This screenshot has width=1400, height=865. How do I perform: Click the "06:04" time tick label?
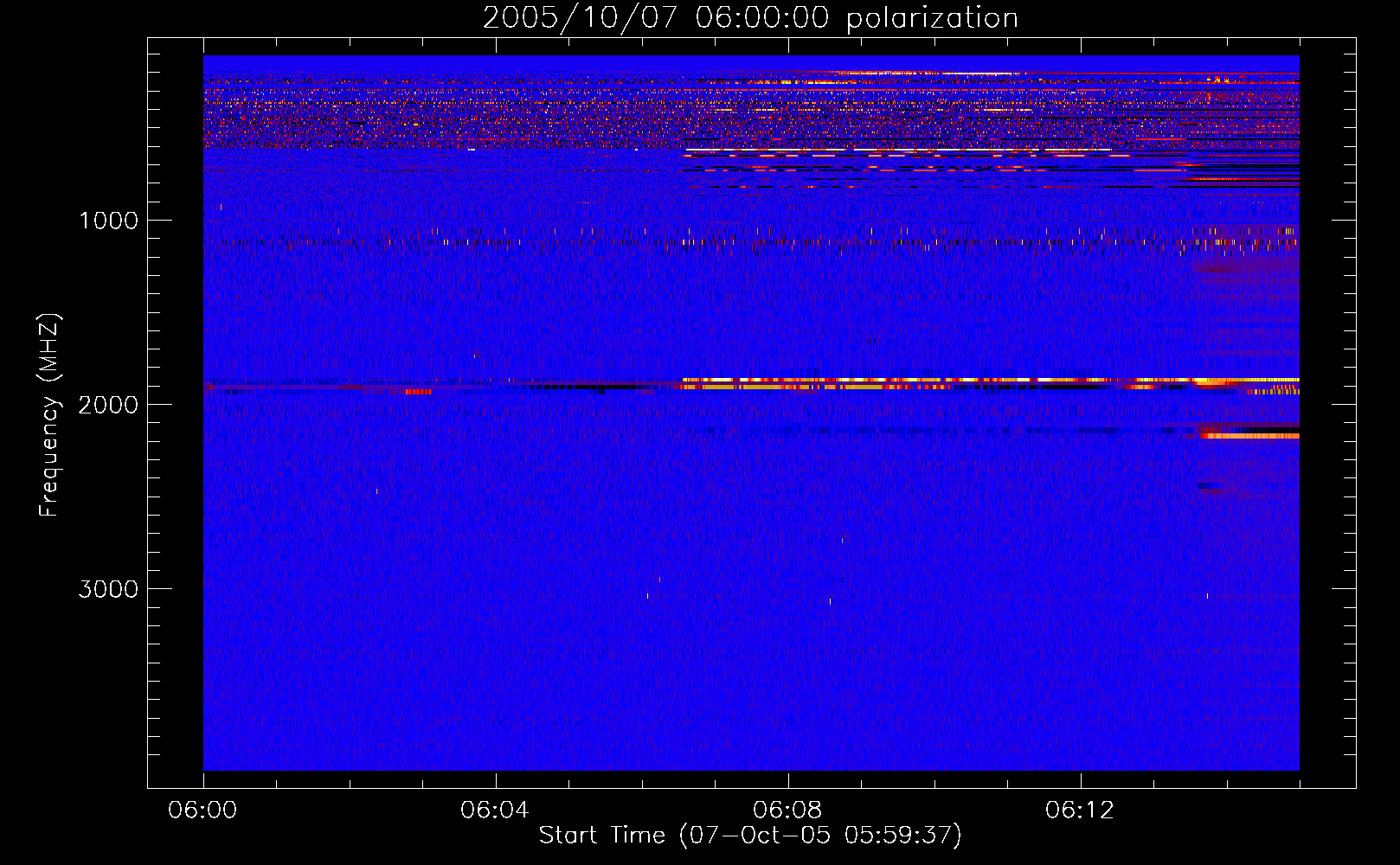[495, 811]
